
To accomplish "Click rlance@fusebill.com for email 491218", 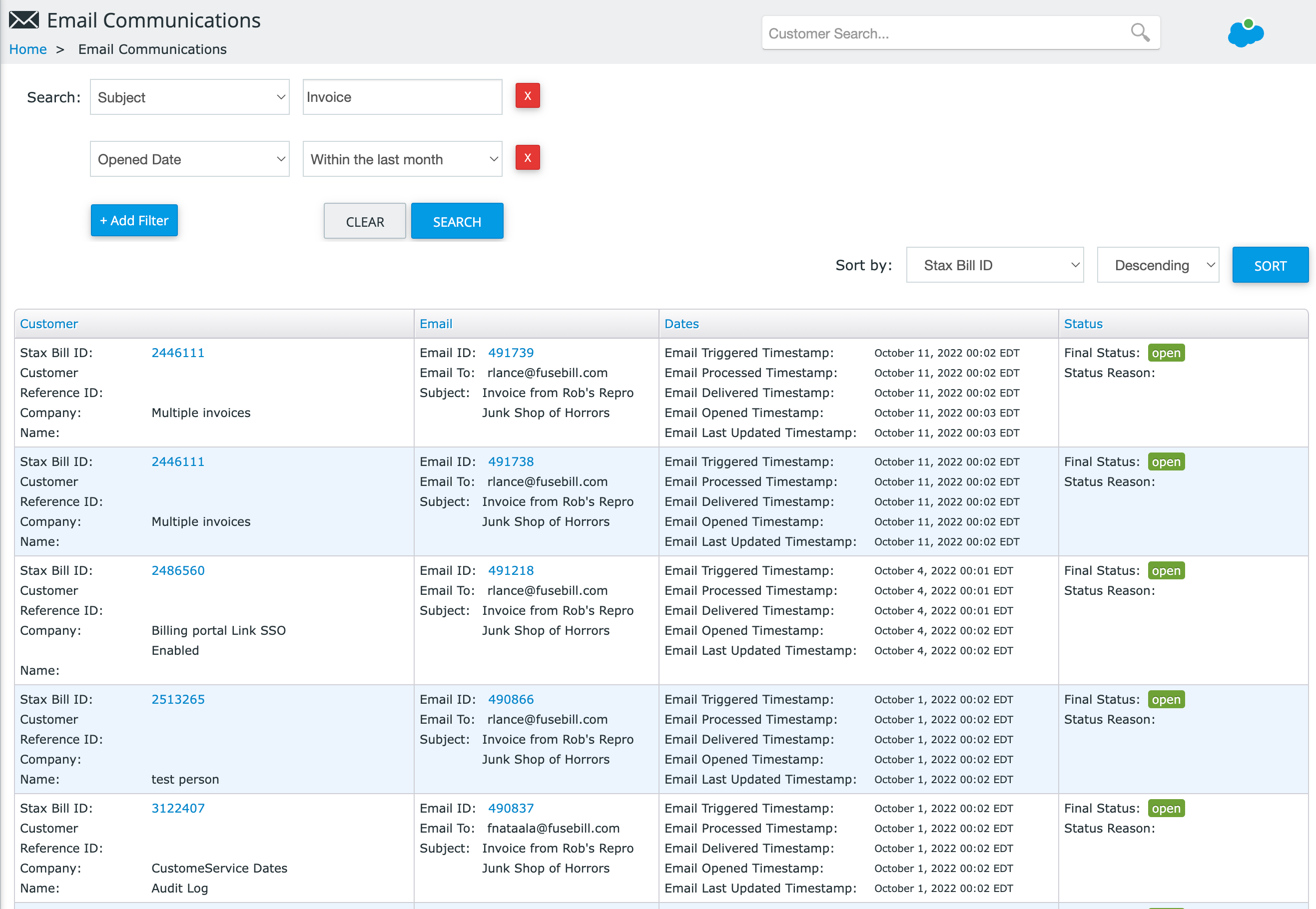I will coord(548,591).
